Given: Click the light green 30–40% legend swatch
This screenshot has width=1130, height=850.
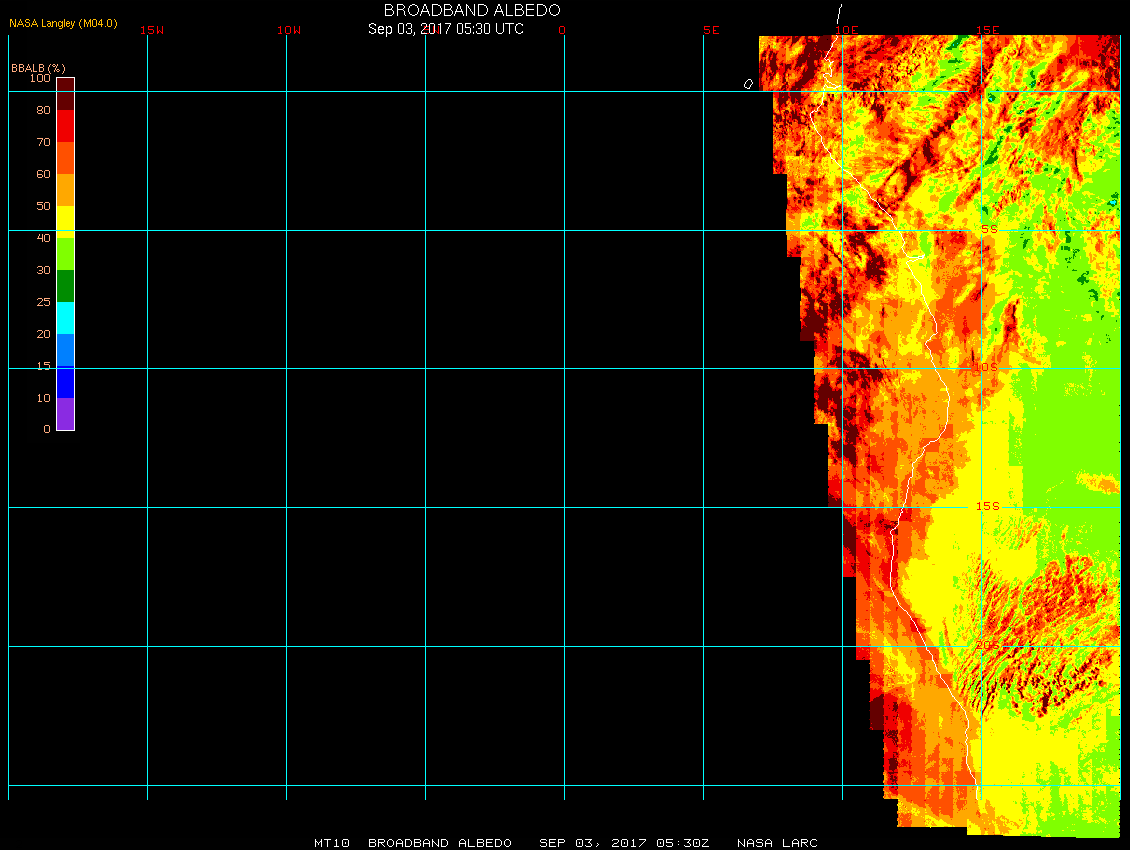Looking at the screenshot, I should pyautogui.click(x=65, y=254).
